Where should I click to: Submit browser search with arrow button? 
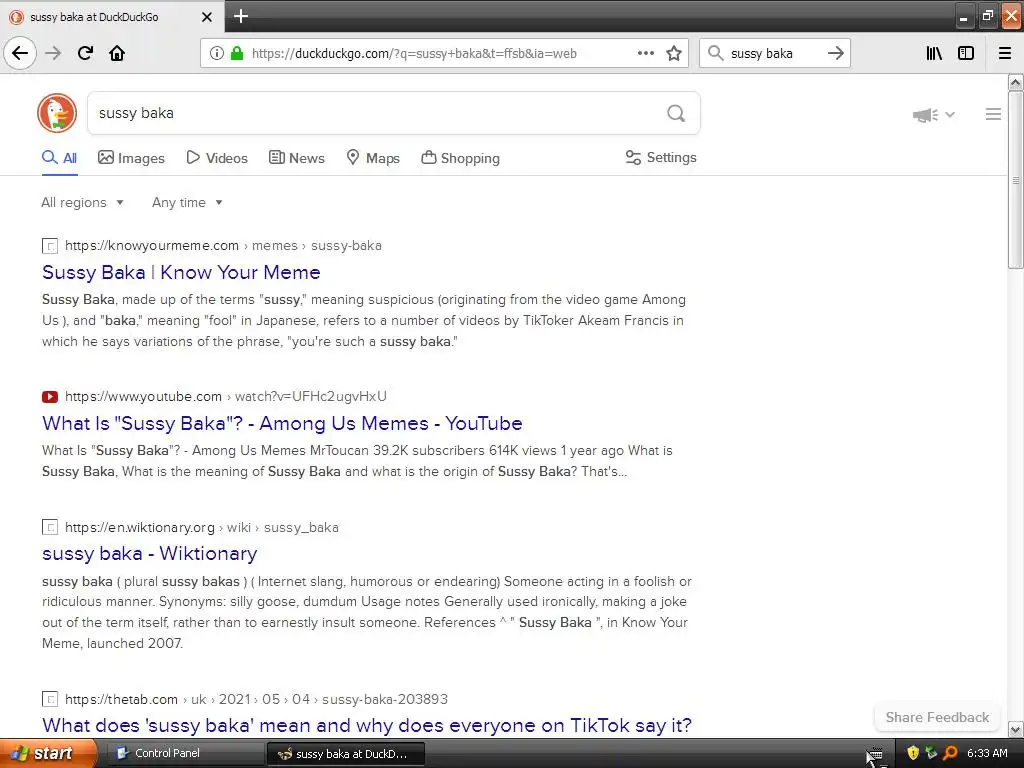[x=835, y=53]
